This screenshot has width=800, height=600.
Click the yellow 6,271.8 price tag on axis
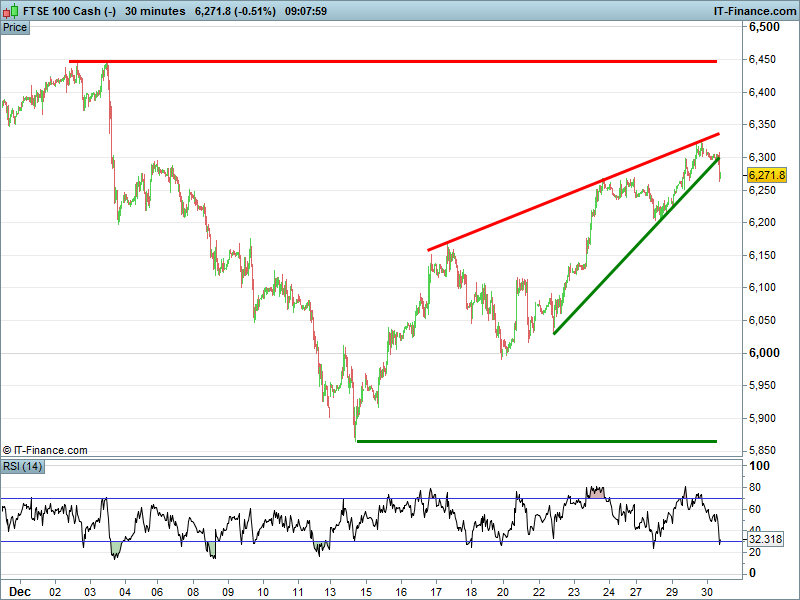click(766, 174)
